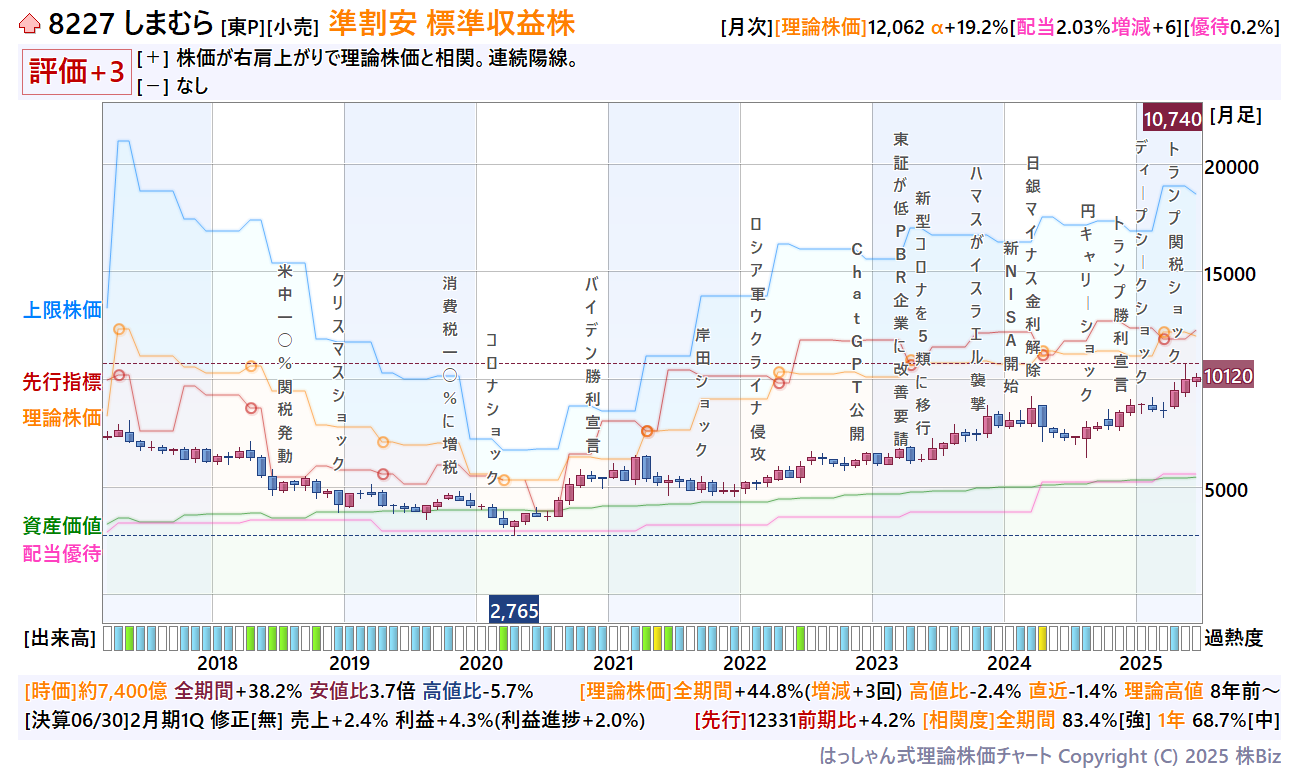Click the 5000 axis value

point(1228,490)
